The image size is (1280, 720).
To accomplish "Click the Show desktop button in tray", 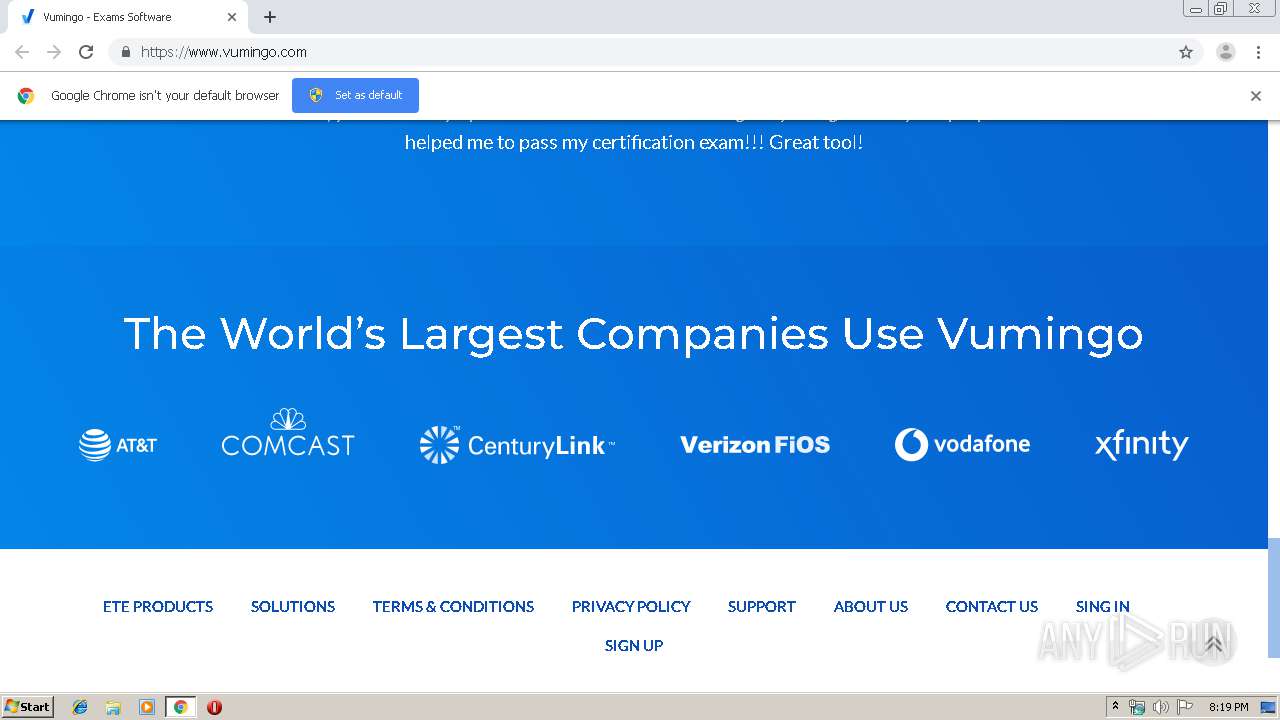I will click(1268, 707).
